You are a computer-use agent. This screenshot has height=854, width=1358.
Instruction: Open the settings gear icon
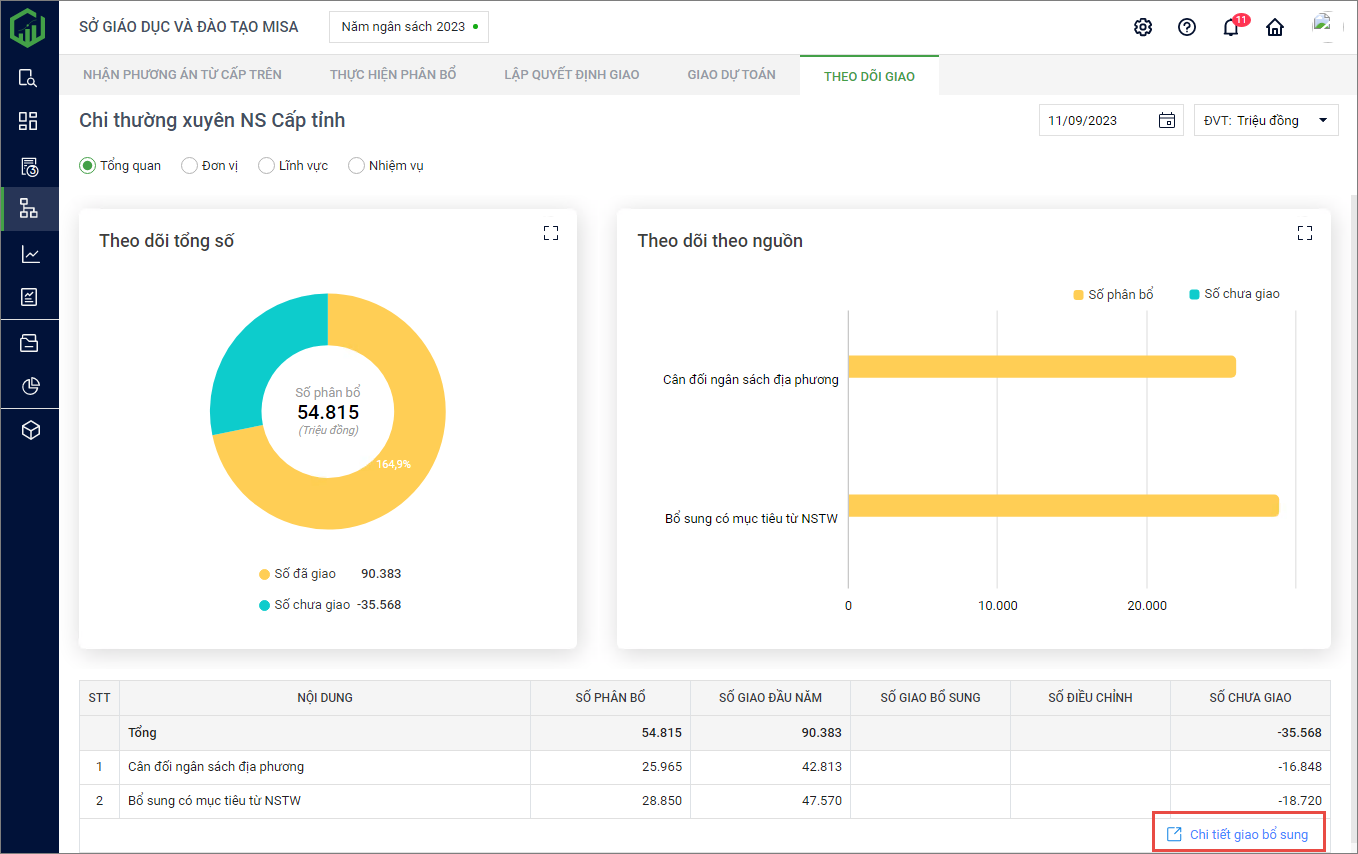coord(1143,27)
